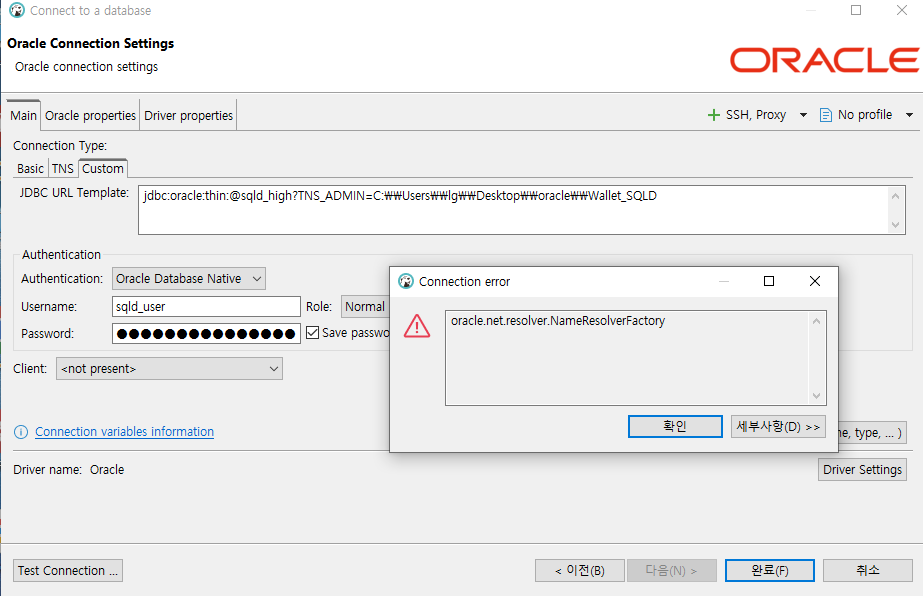
Task: Select the Basic connection type tab
Action: tap(30, 168)
